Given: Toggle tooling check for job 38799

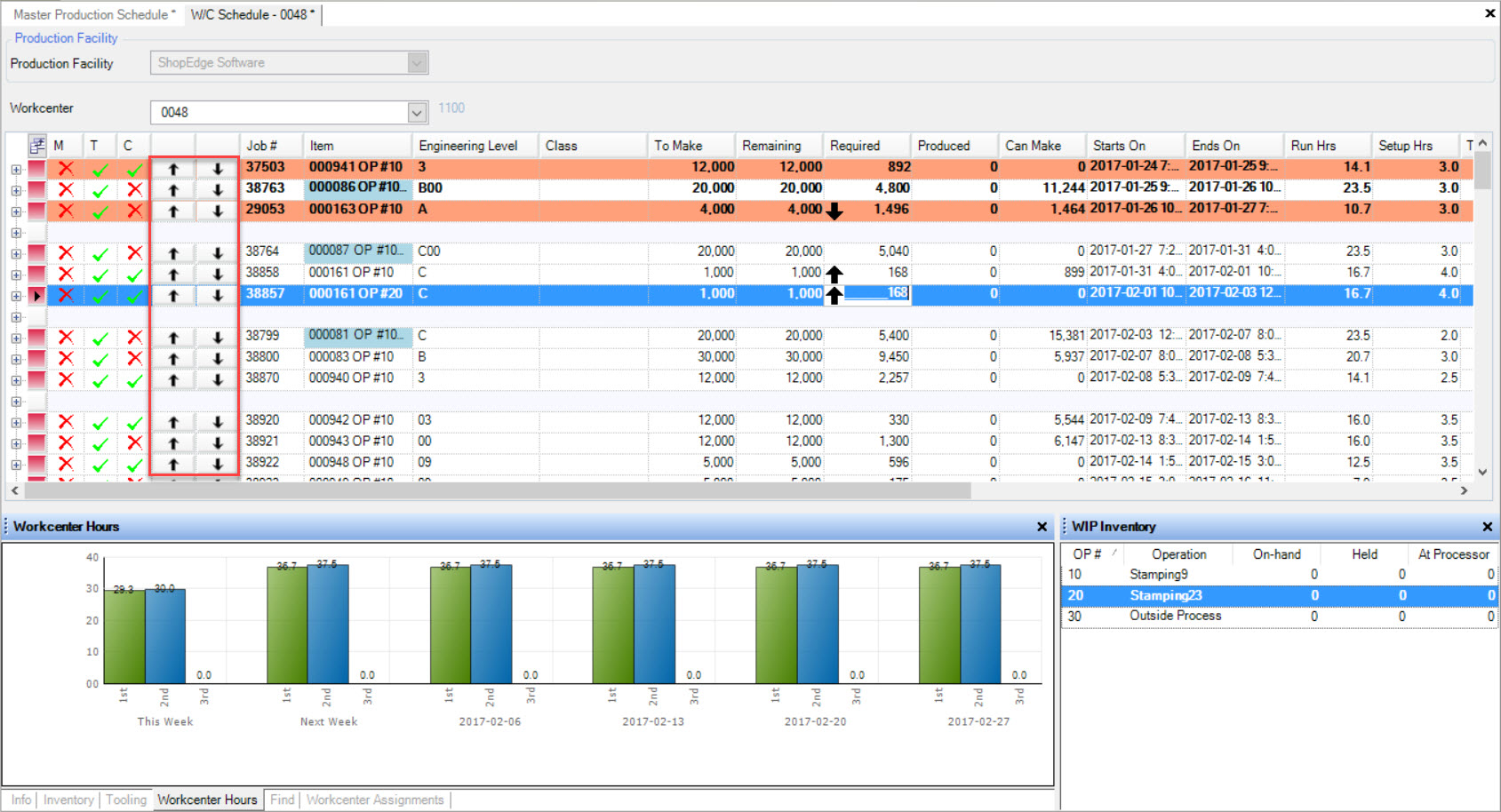Looking at the screenshot, I should (x=100, y=338).
